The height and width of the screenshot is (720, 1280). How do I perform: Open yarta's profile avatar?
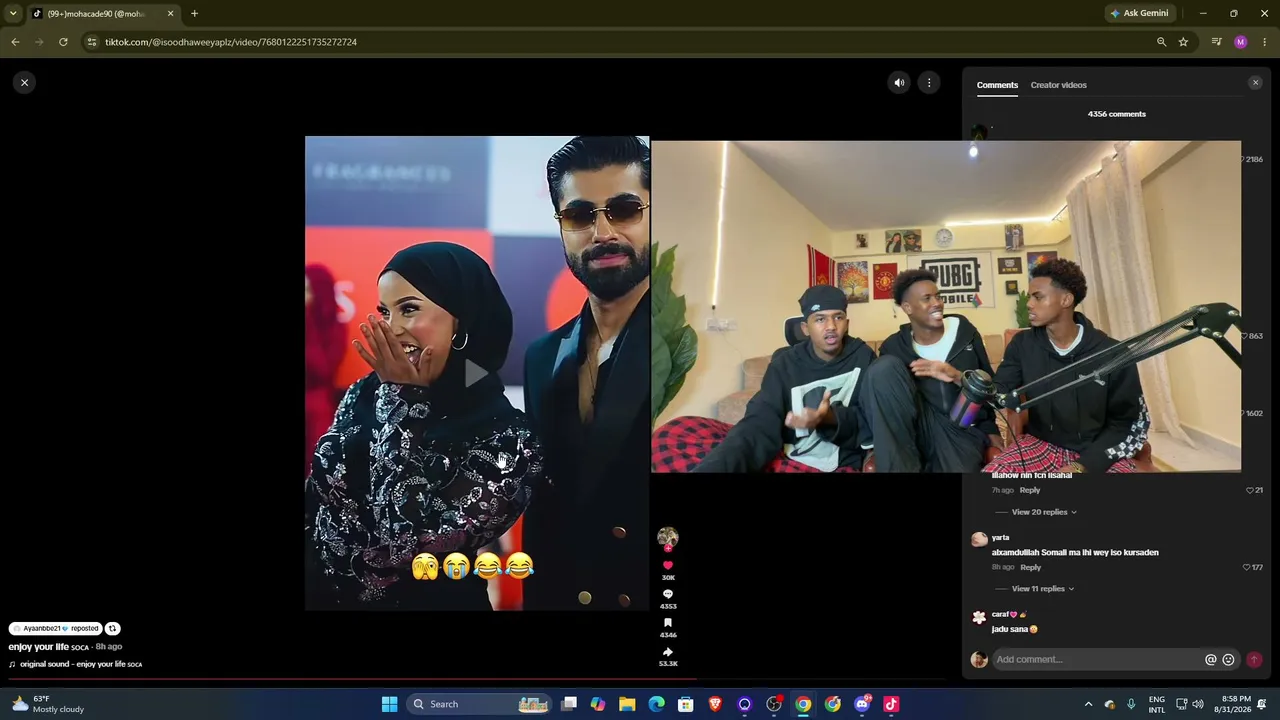[x=979, y=540]
